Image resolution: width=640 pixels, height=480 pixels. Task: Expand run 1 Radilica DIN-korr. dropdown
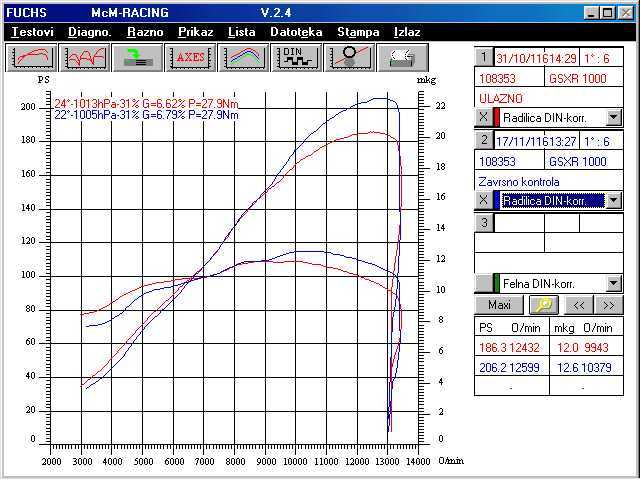[614, 118]
